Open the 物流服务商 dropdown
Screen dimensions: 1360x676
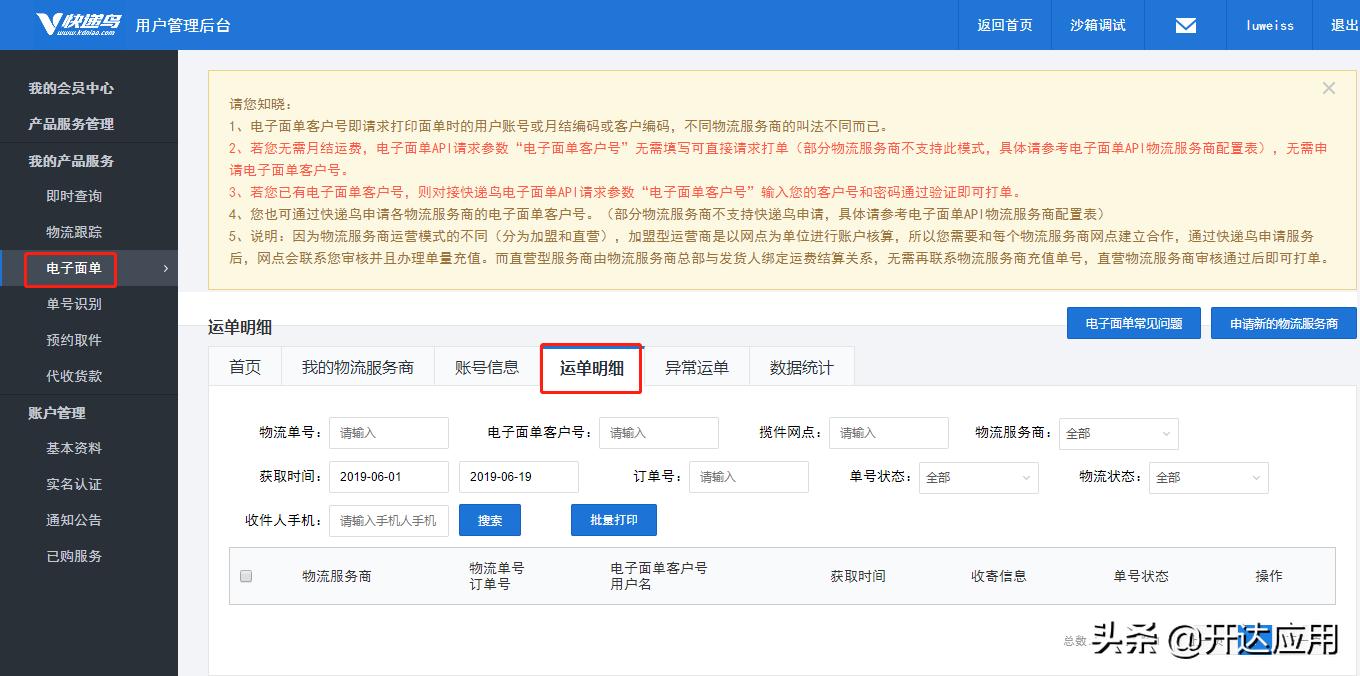[1118, 434]
